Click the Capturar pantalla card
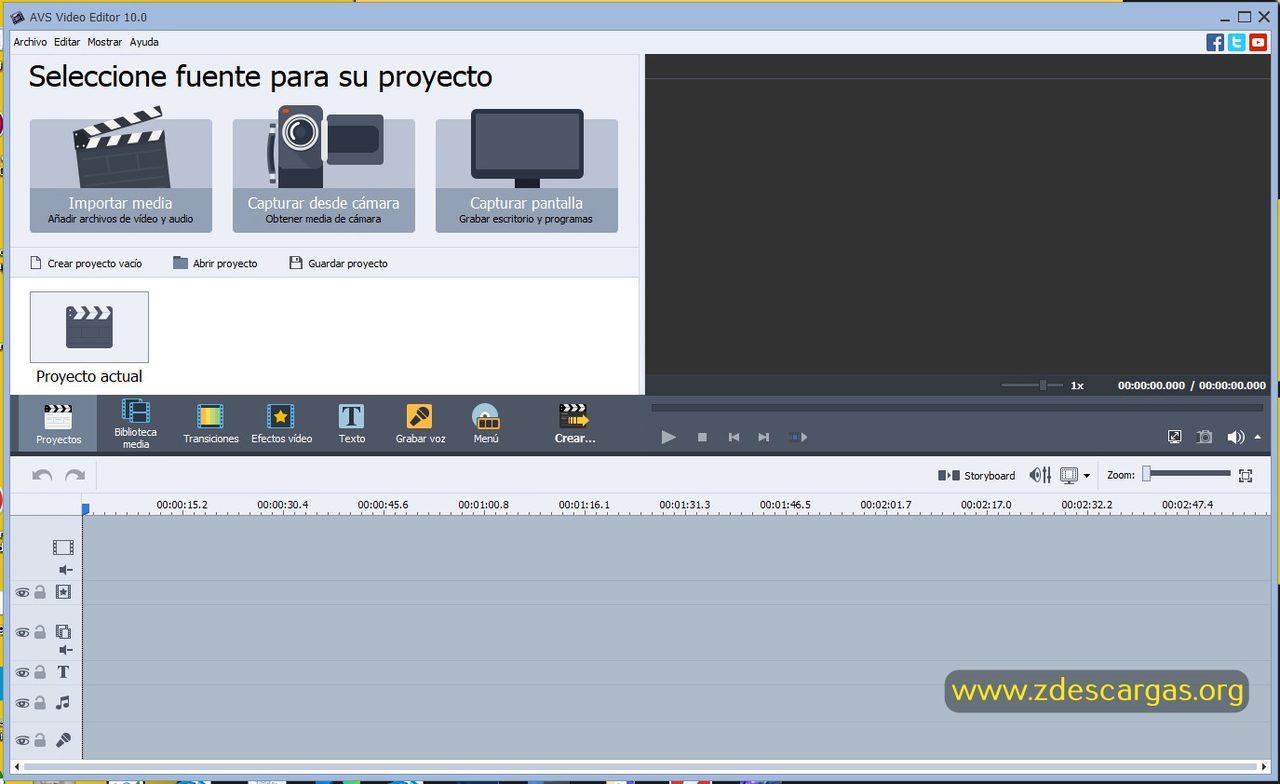 point(526,175)
